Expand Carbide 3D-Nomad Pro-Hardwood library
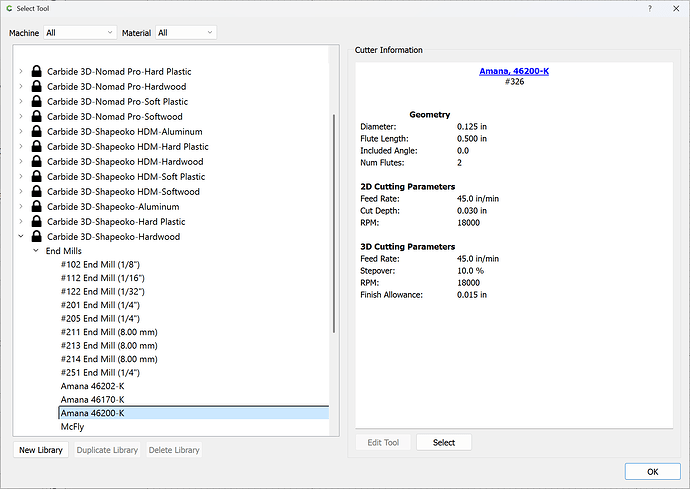Image resolution: width=690 pixels, height=489 pixels. point(21,86)
